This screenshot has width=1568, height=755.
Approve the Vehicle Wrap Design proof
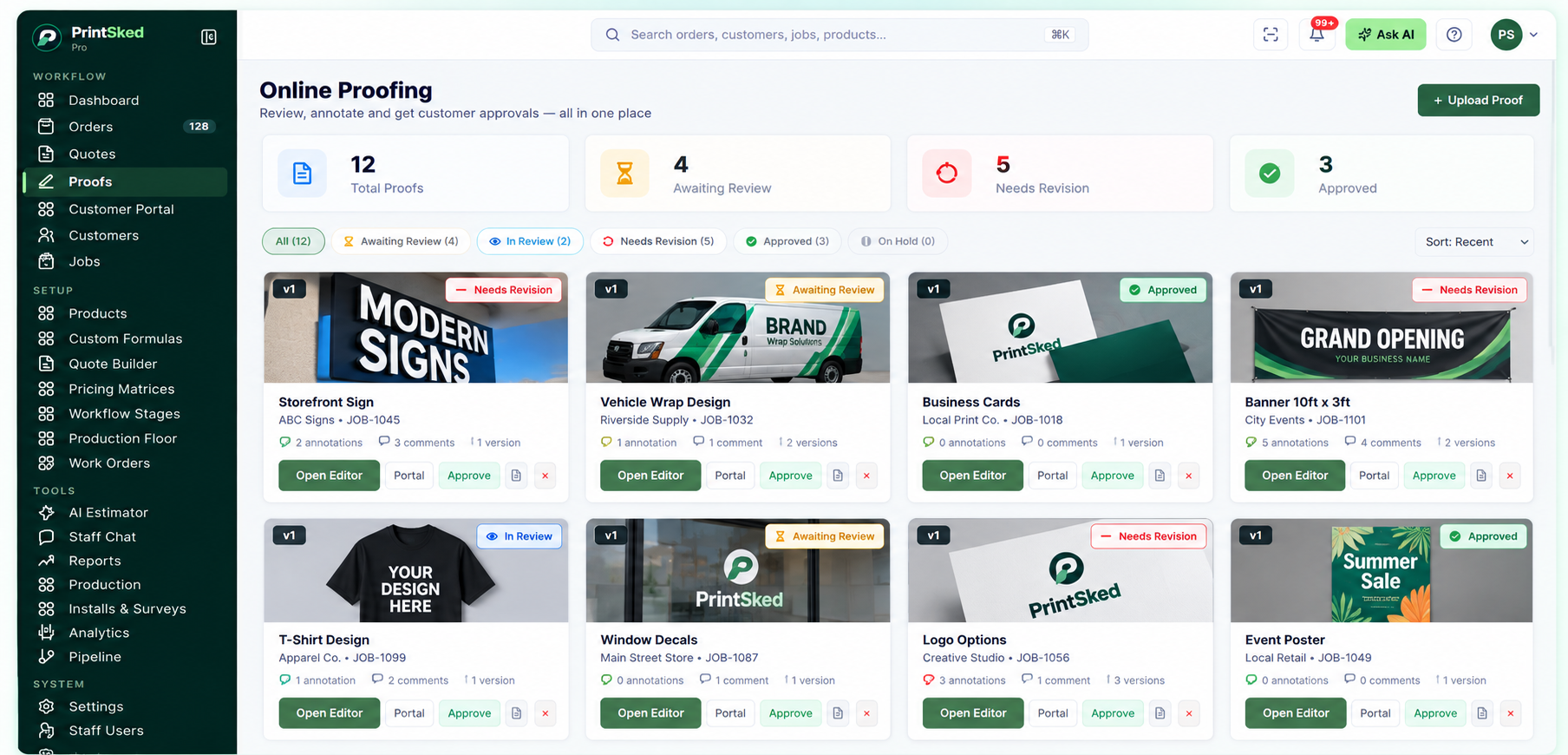pos(790,476)
